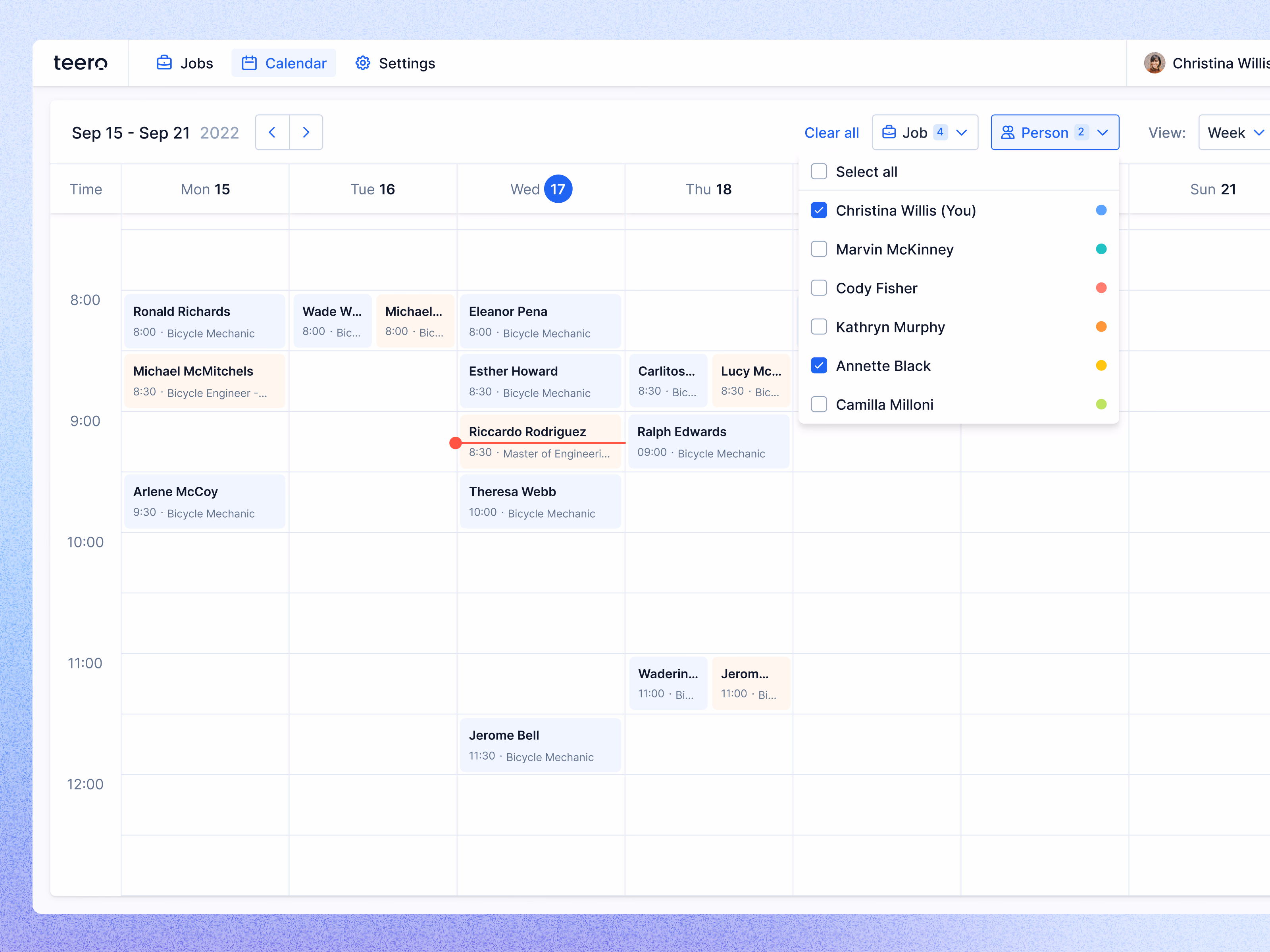The image size is (1270, 952).
Task: Click people icon in Person filter
Action: [x=1008, y=132]
